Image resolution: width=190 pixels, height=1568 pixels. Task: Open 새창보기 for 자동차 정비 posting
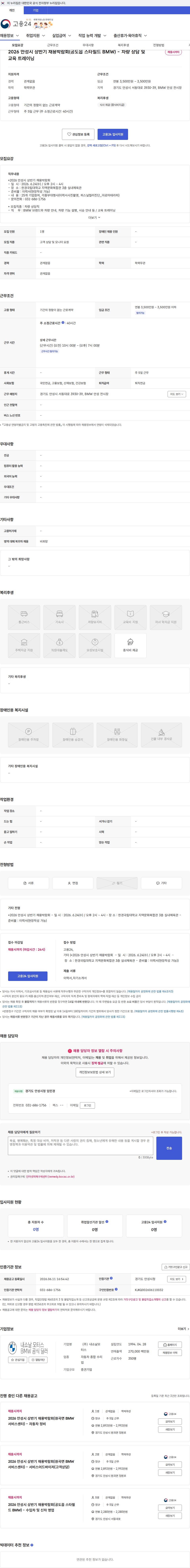(170, 1429)
